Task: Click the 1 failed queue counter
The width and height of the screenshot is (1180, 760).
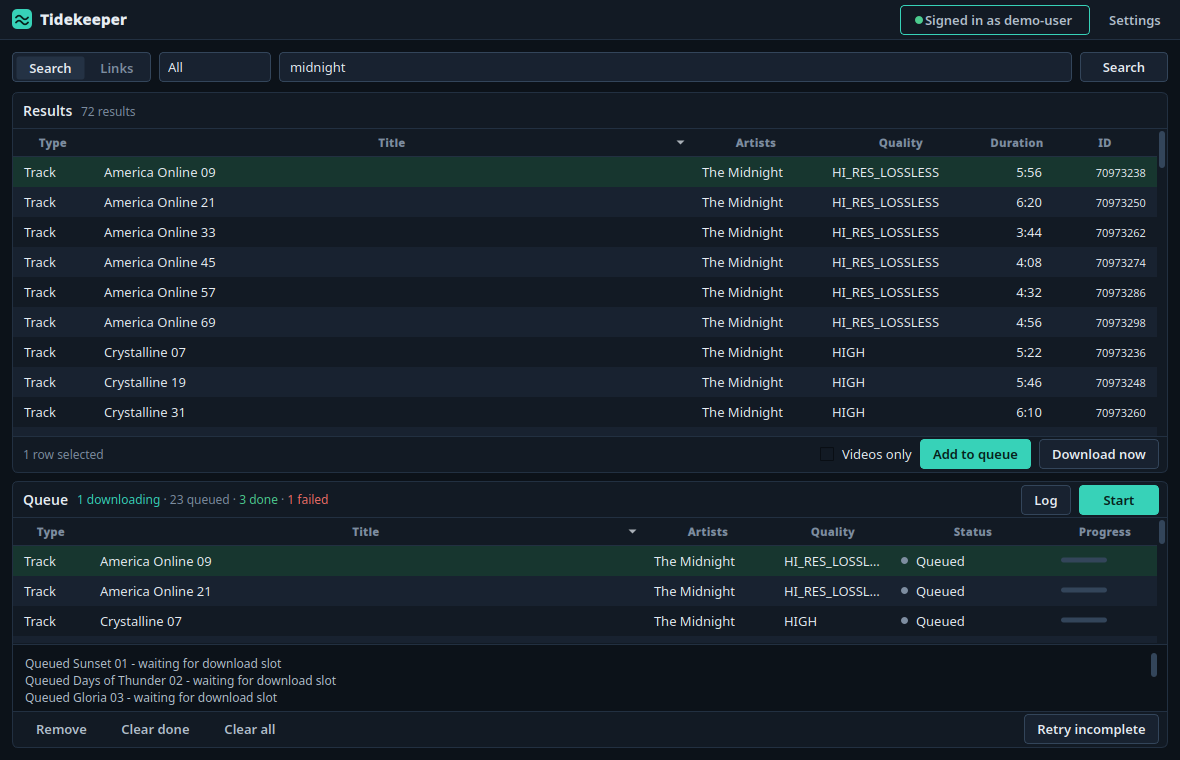Action: tap(308, 500)
